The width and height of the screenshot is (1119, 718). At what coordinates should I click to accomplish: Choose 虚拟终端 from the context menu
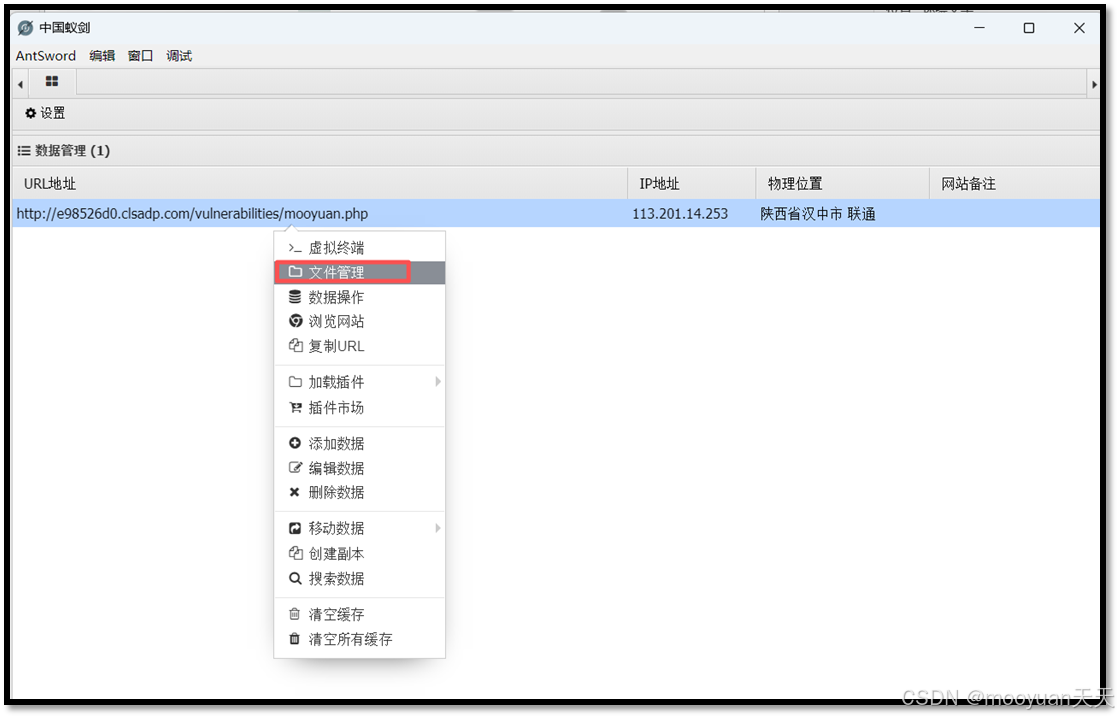pyautogui.click(x=360, y=248)
